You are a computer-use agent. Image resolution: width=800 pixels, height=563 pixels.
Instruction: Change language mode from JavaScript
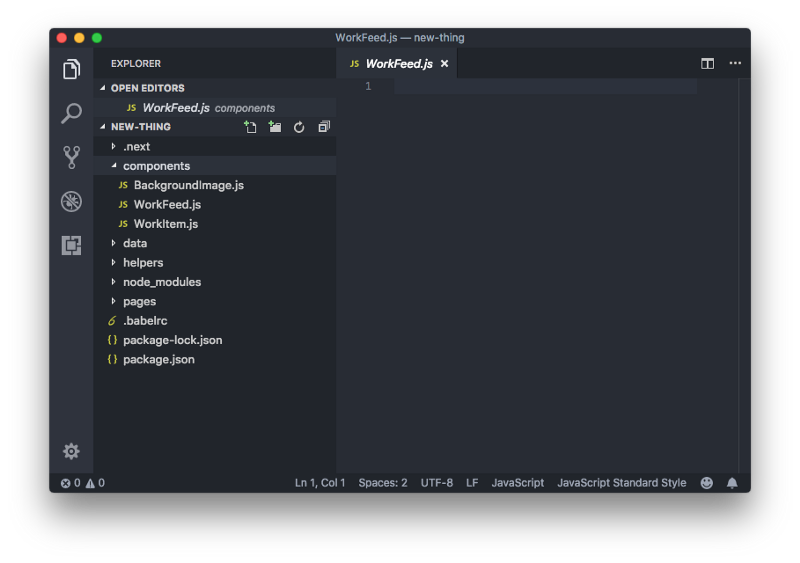(517, 483)
